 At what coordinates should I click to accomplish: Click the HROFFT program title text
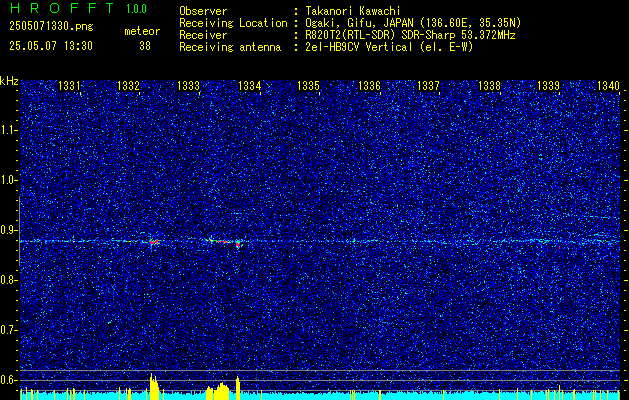point(62,8)
